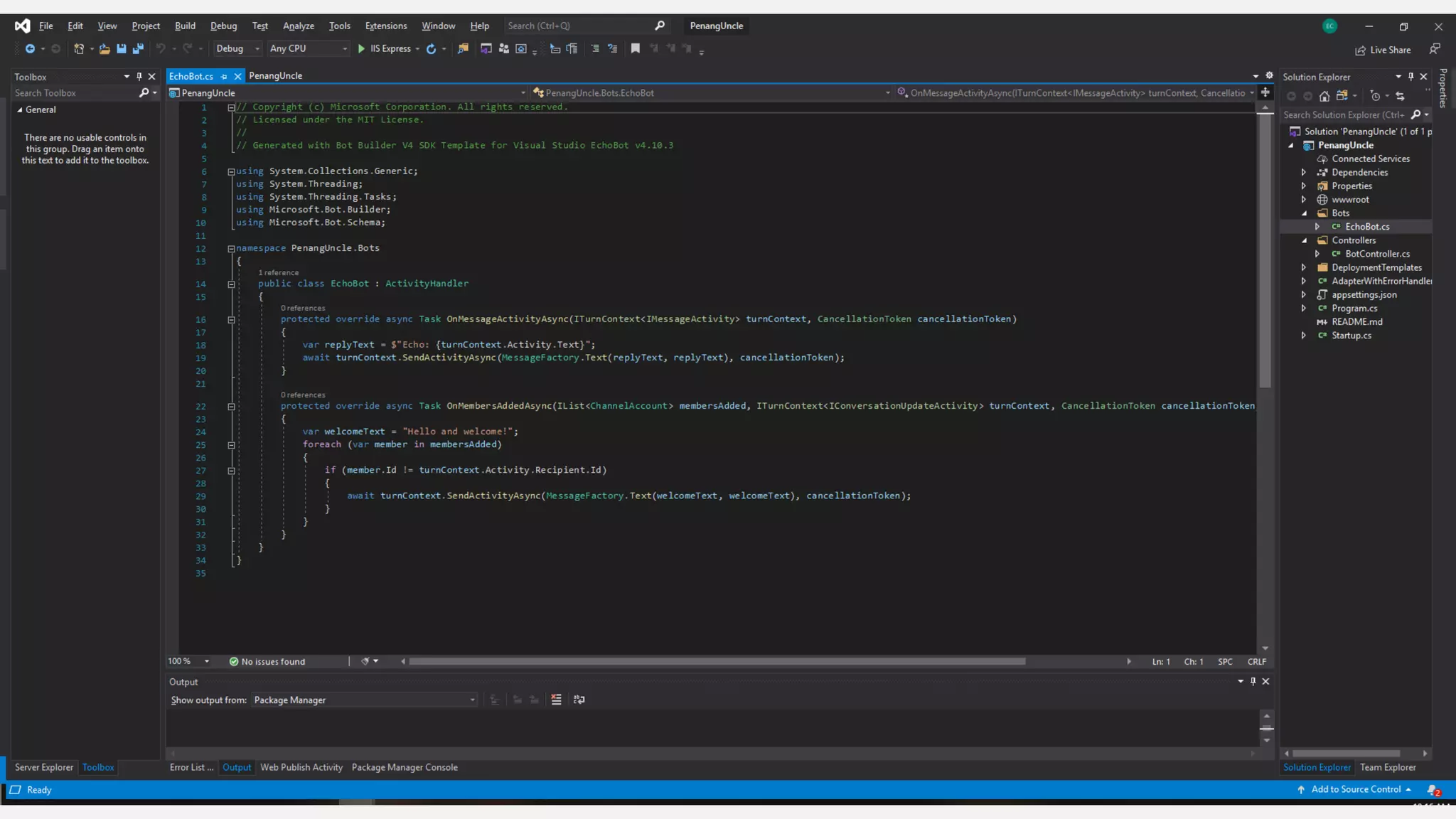The image size is (1456, 819).
Task: Expand the Dependencies node in Solution Explorer
Action: point(1304,172)
